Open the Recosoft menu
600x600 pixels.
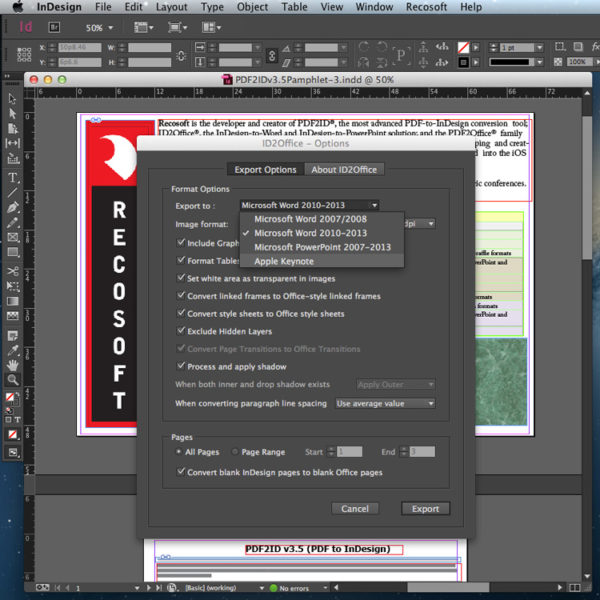point(426,7)
